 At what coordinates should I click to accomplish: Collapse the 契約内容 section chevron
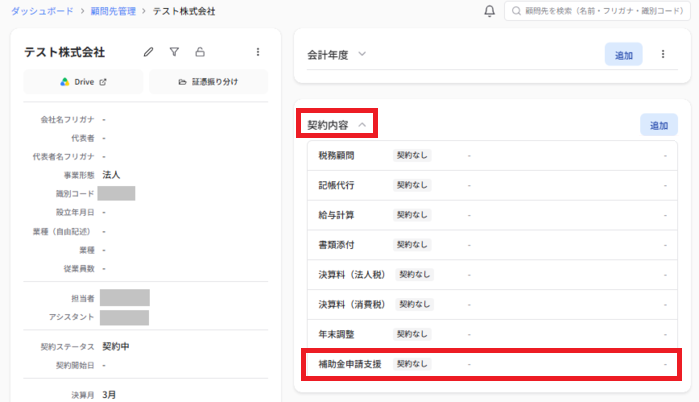point(362,125)
